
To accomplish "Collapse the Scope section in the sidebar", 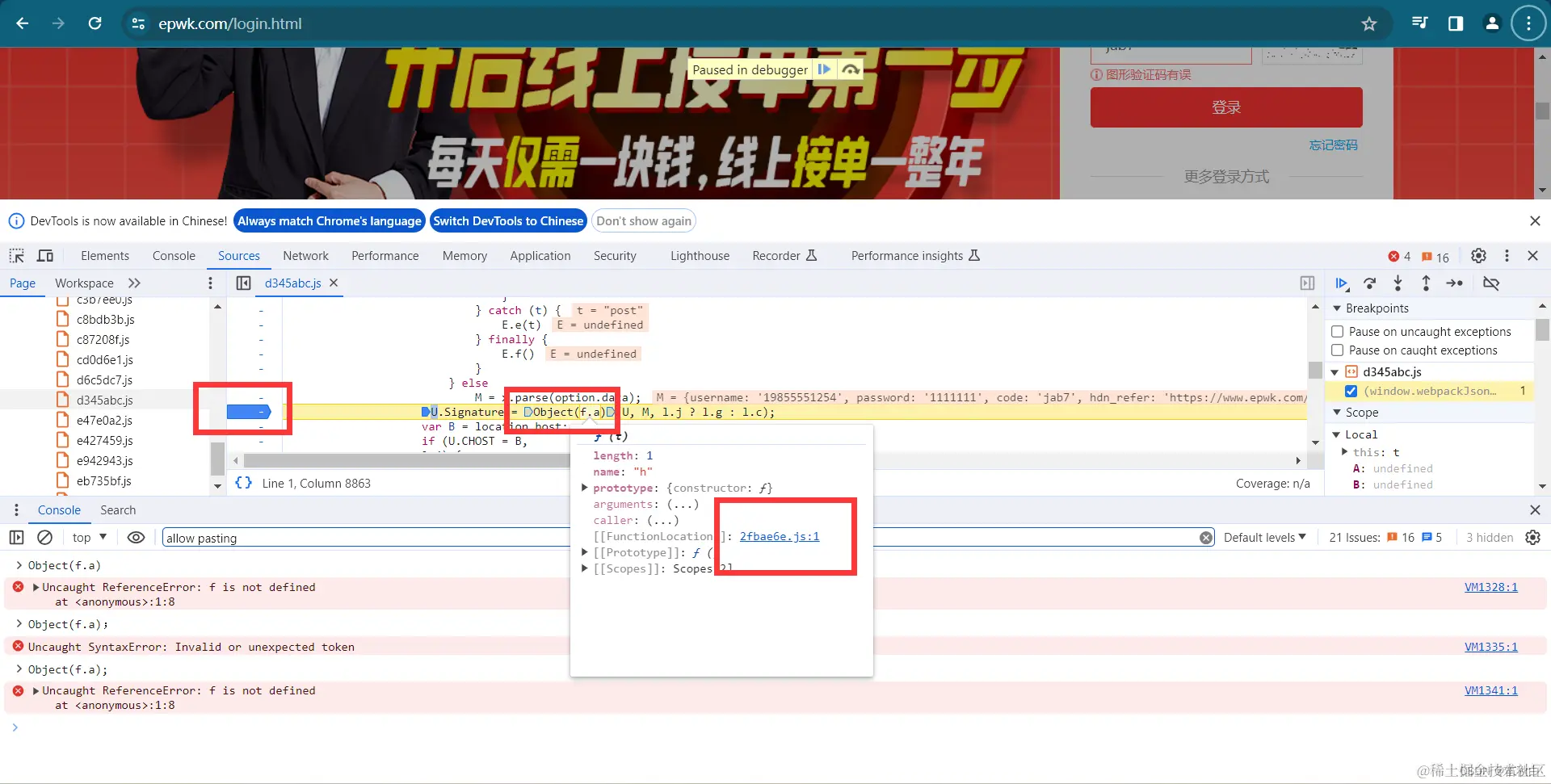I will pyautogui.click(x=1338, y=412).
